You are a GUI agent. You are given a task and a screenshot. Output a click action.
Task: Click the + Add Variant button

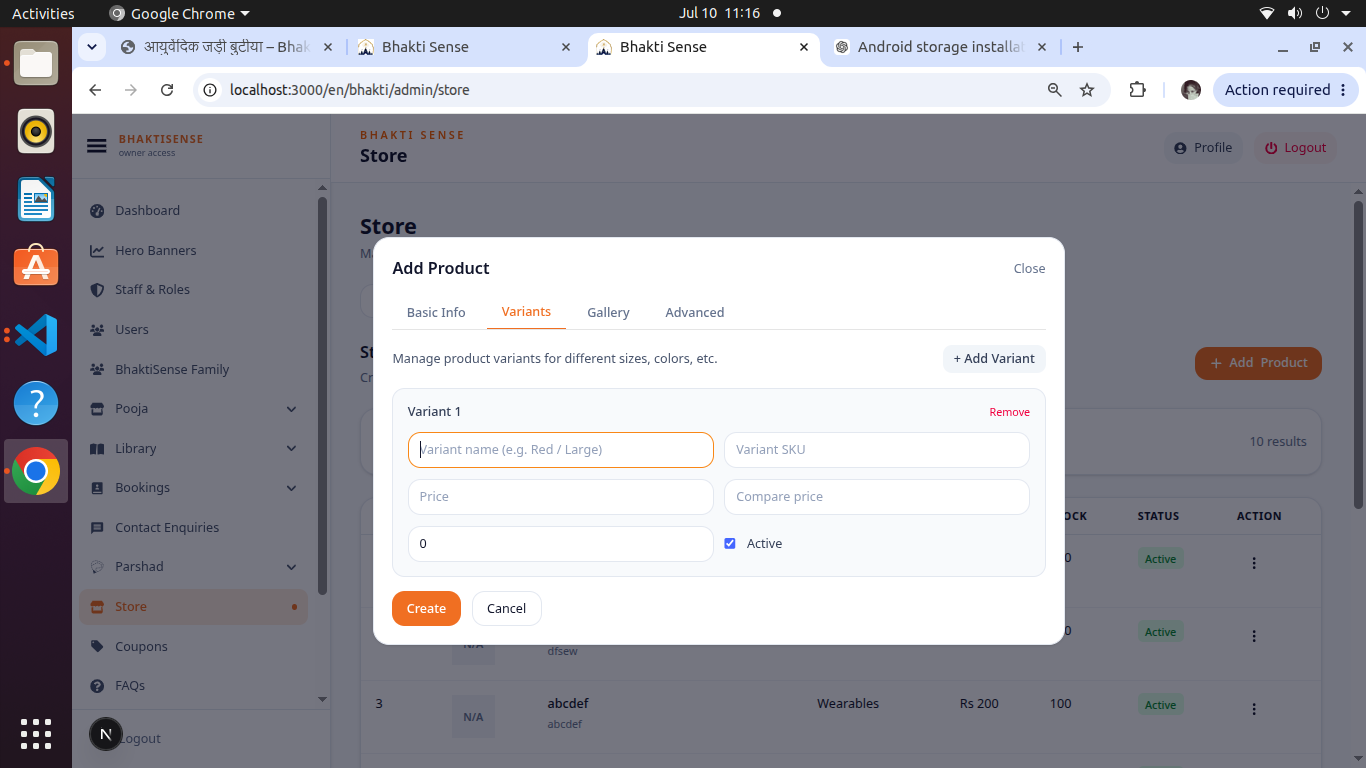point(994,359)
